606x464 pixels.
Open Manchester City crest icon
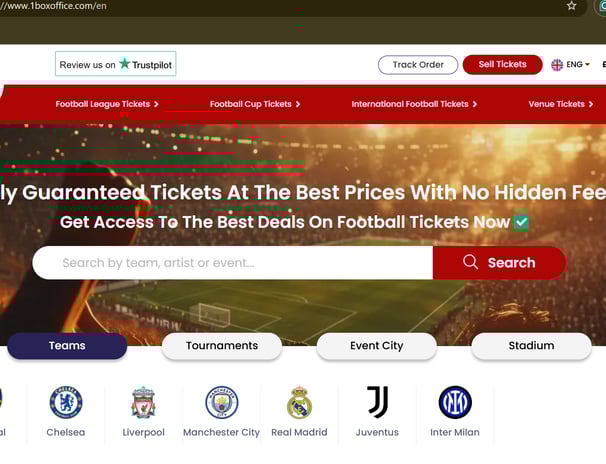click(x=221, y=402)
